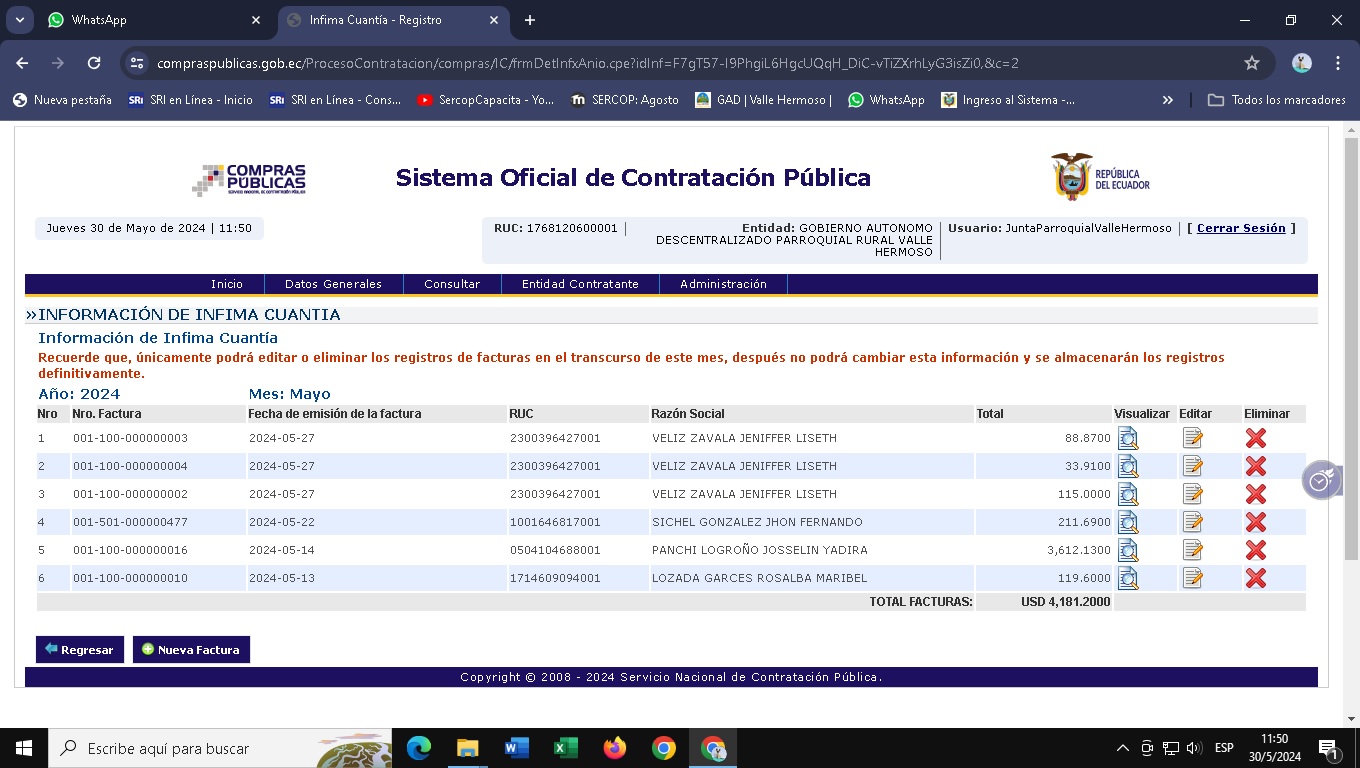The width and height of the screenshot is (1360, 768).
Task: Edit the PANCHI LOGROÑO invoice row
Action: coord(1192,550)
